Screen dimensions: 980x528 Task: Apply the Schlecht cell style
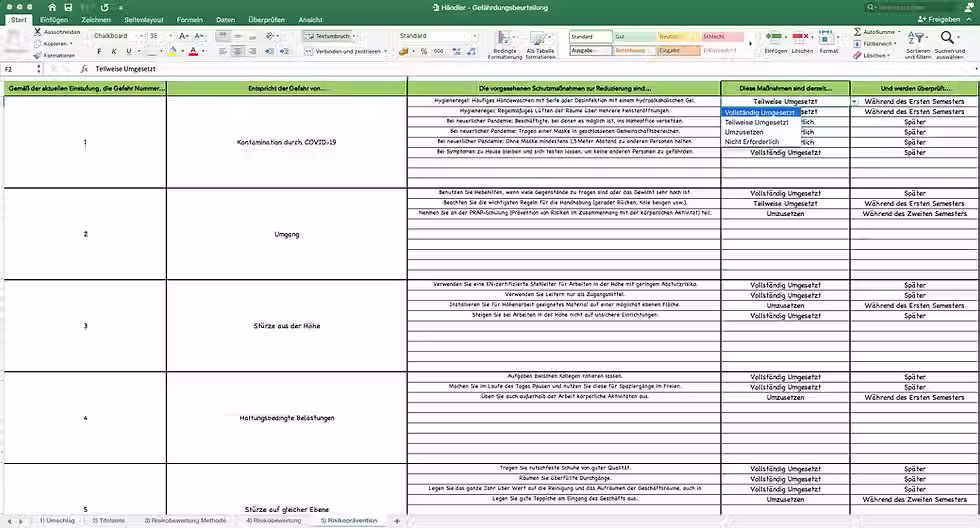pyautogui.click(x=722, y=37)
